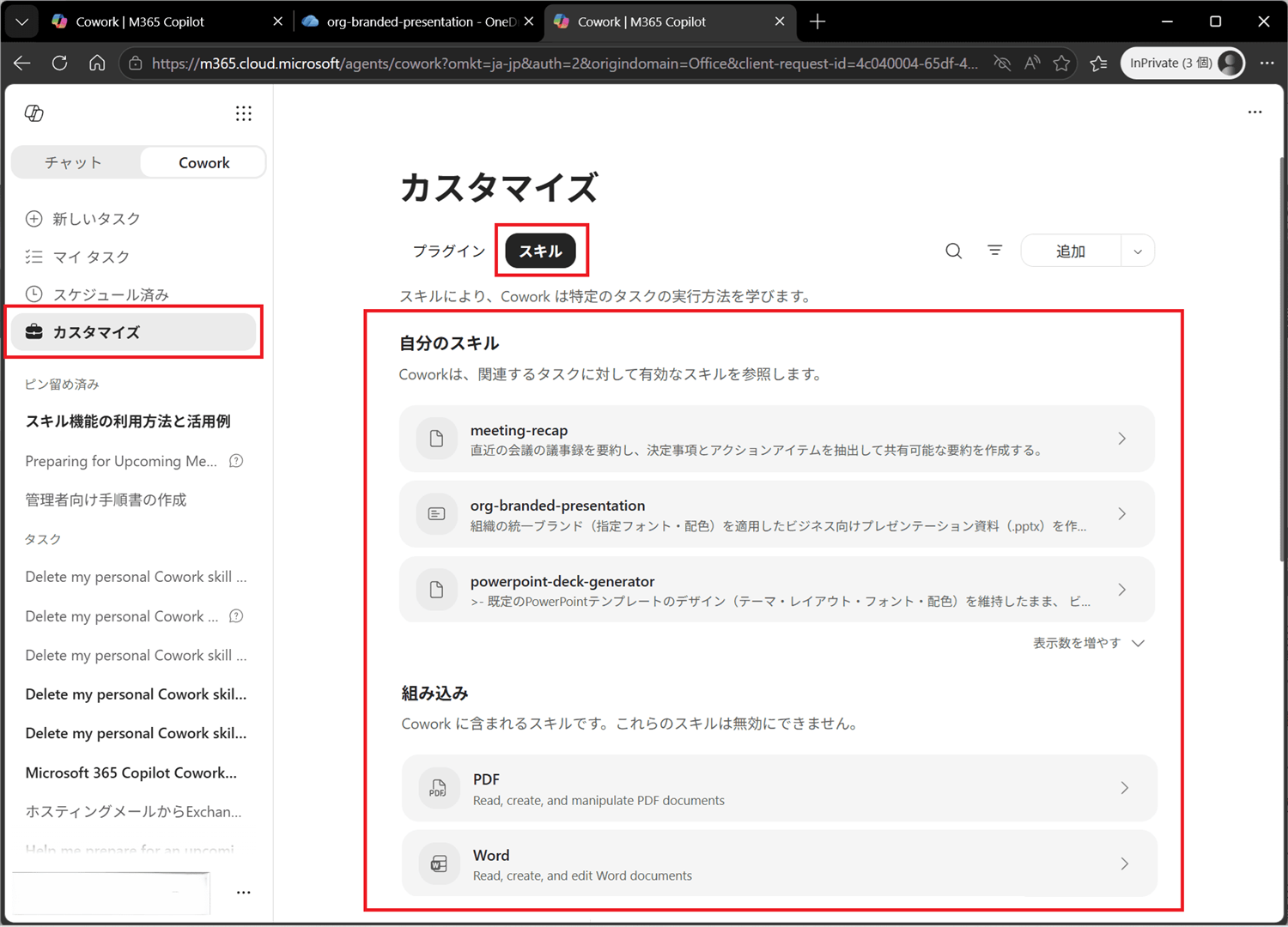
Task: Refresh the page in the browser
Action: (59, 63)
